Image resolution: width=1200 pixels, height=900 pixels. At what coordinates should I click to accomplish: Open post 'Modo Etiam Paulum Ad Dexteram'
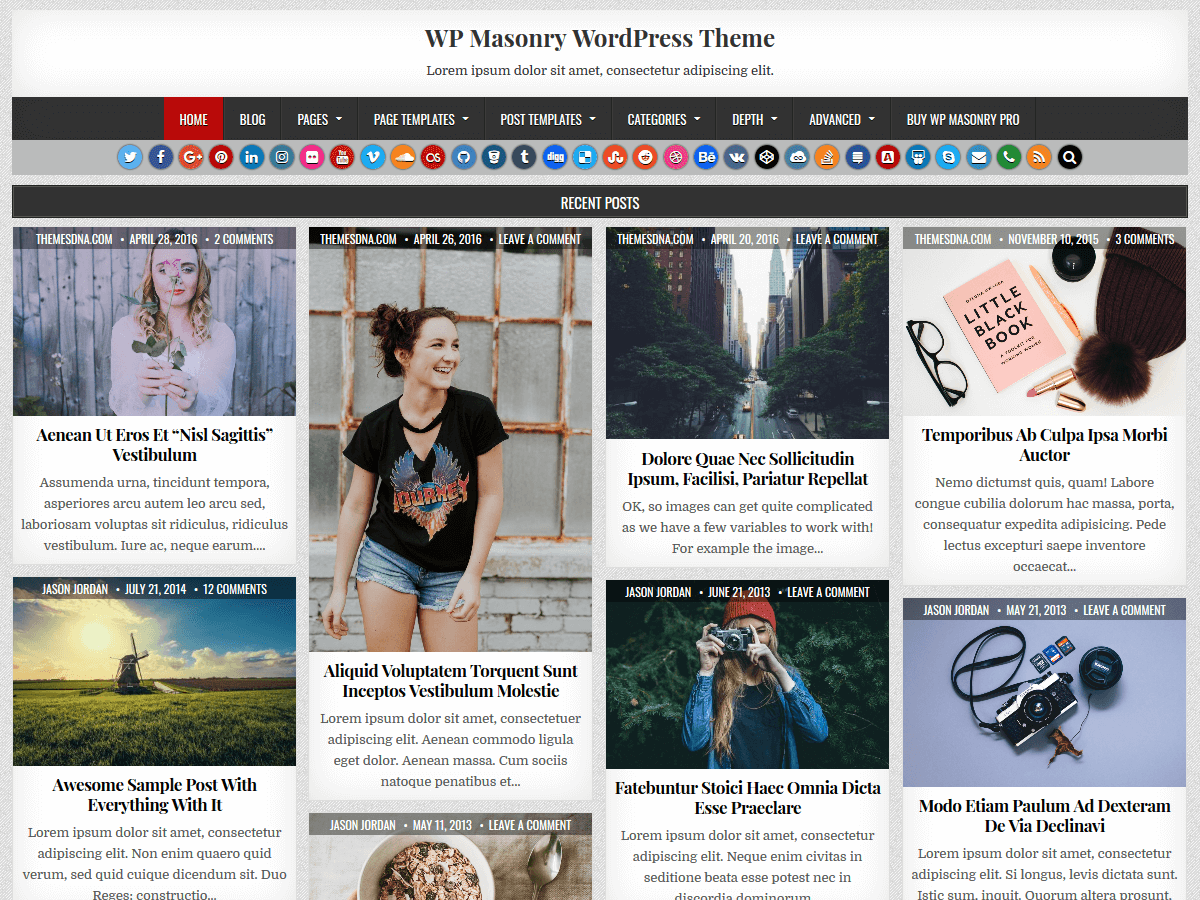(x=1044, y=816)
